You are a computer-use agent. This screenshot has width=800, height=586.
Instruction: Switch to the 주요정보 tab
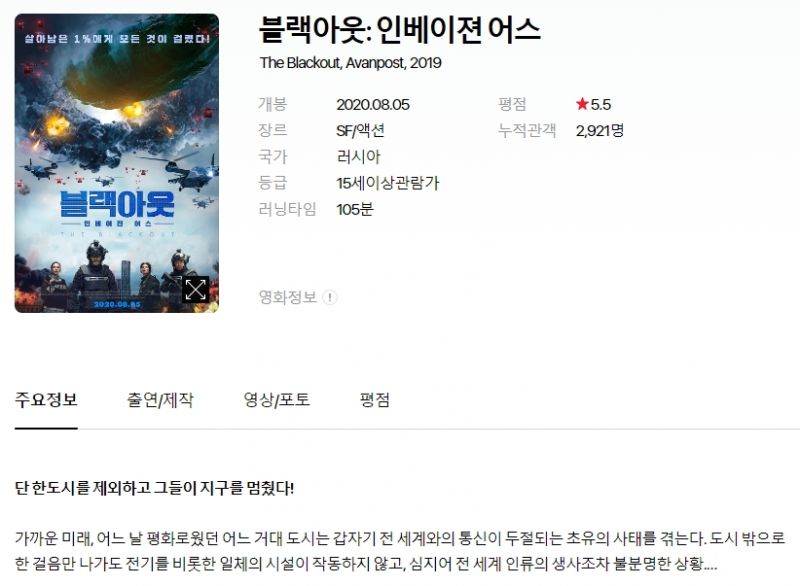tap(46, 399)
